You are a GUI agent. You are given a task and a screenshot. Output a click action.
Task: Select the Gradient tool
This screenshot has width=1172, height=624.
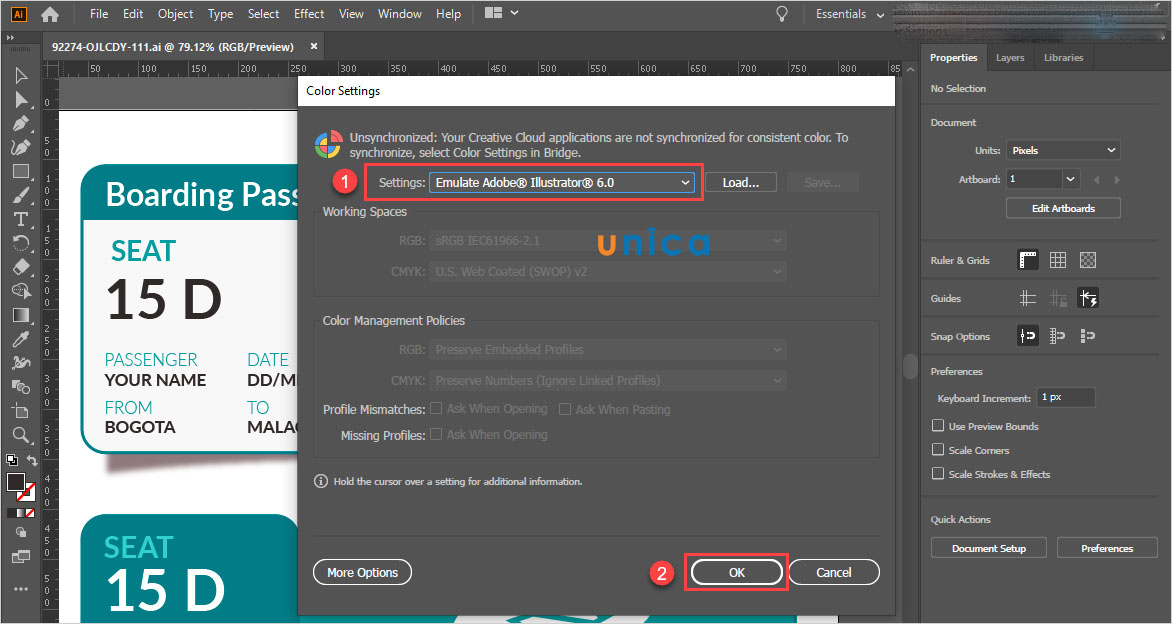pos(21,315)
